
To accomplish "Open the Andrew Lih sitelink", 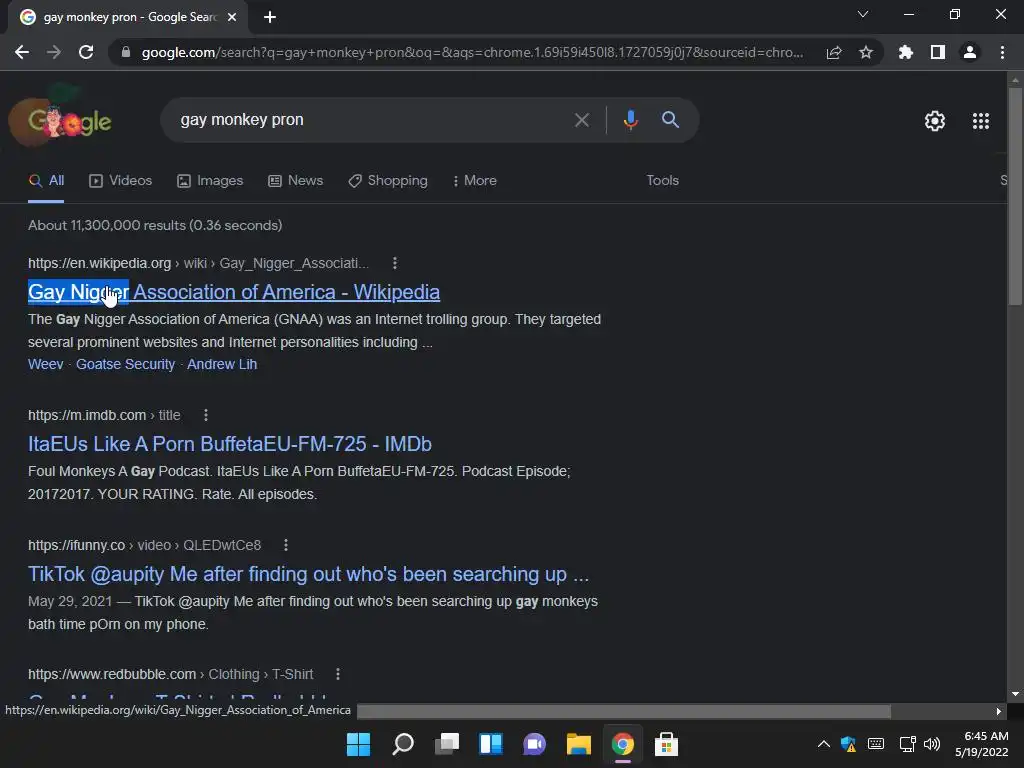I will (222, 364).
